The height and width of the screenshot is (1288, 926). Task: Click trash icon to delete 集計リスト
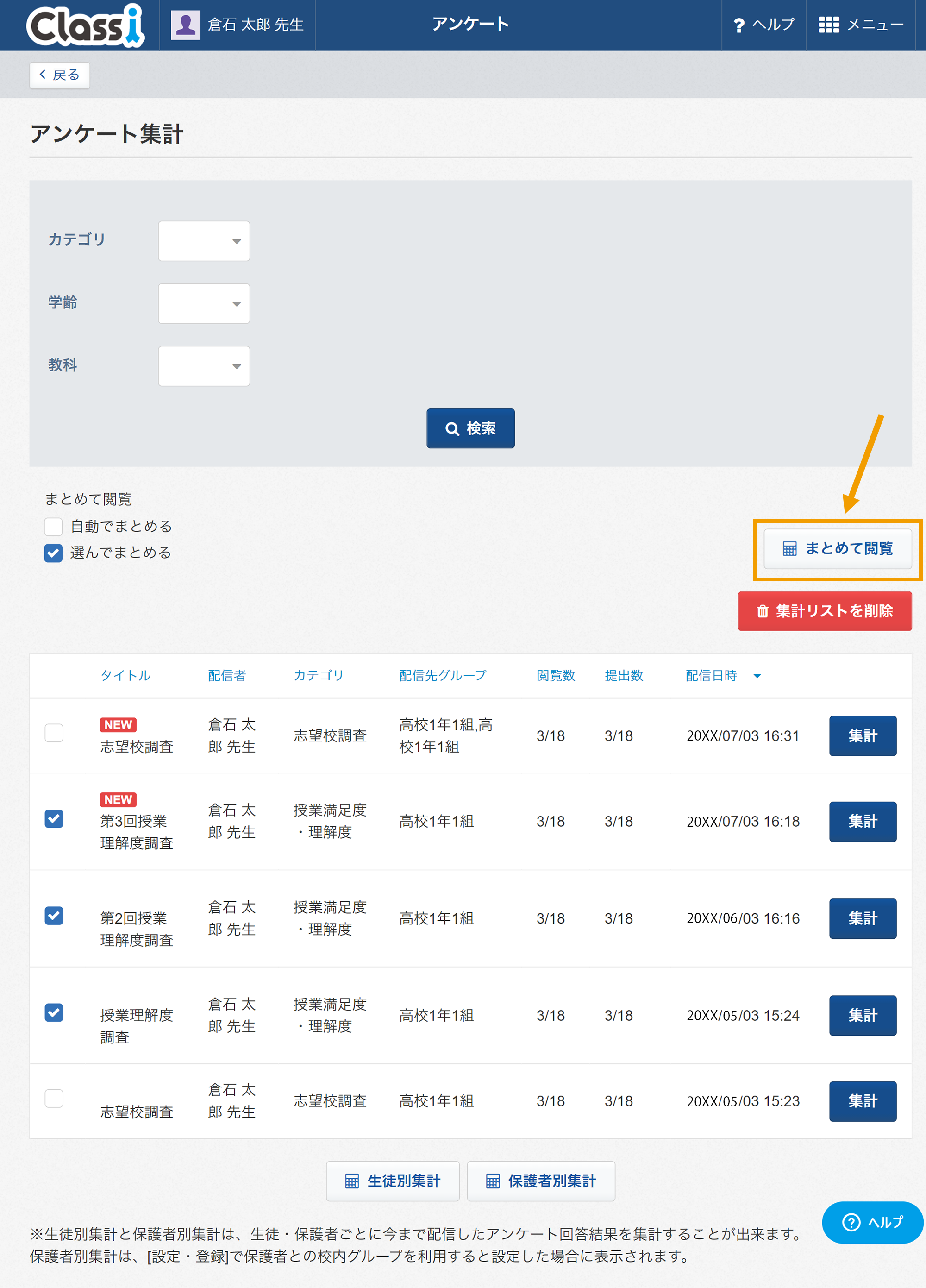[762, 611]
